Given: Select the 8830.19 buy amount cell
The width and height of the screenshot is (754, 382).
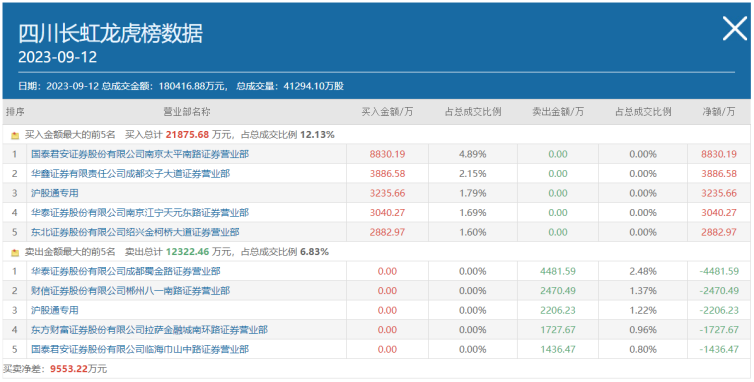Looking at the screenshot, I should 387,154.
